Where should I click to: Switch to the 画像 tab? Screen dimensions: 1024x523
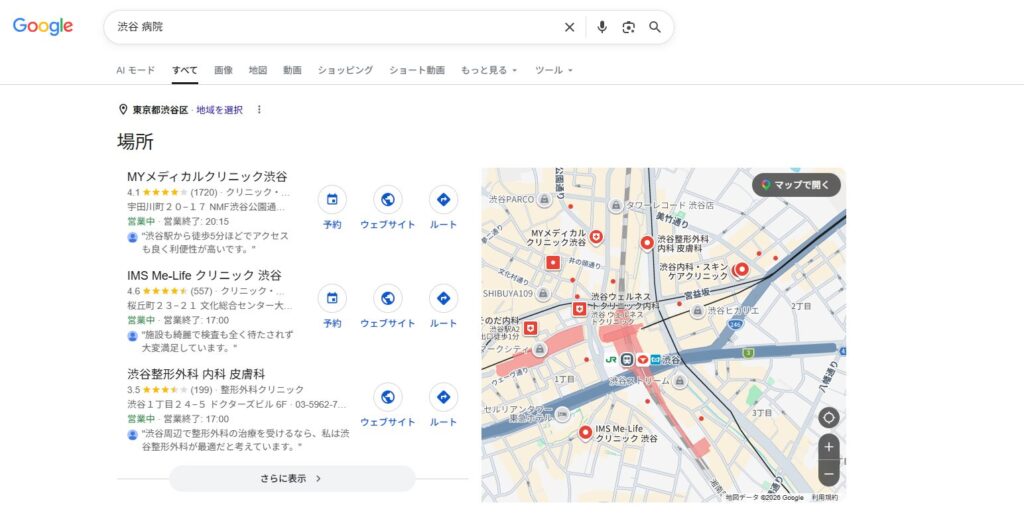[x=223, y=70]
